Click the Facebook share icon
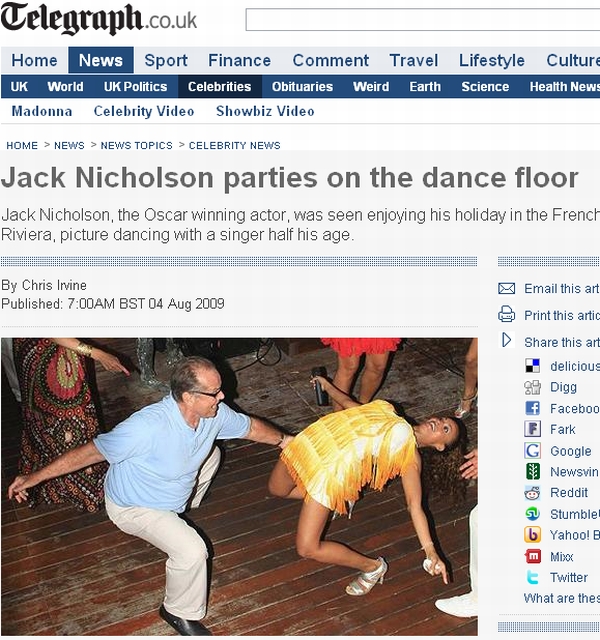600x640 pixels. pyautogui.click(x=532, y=408)
